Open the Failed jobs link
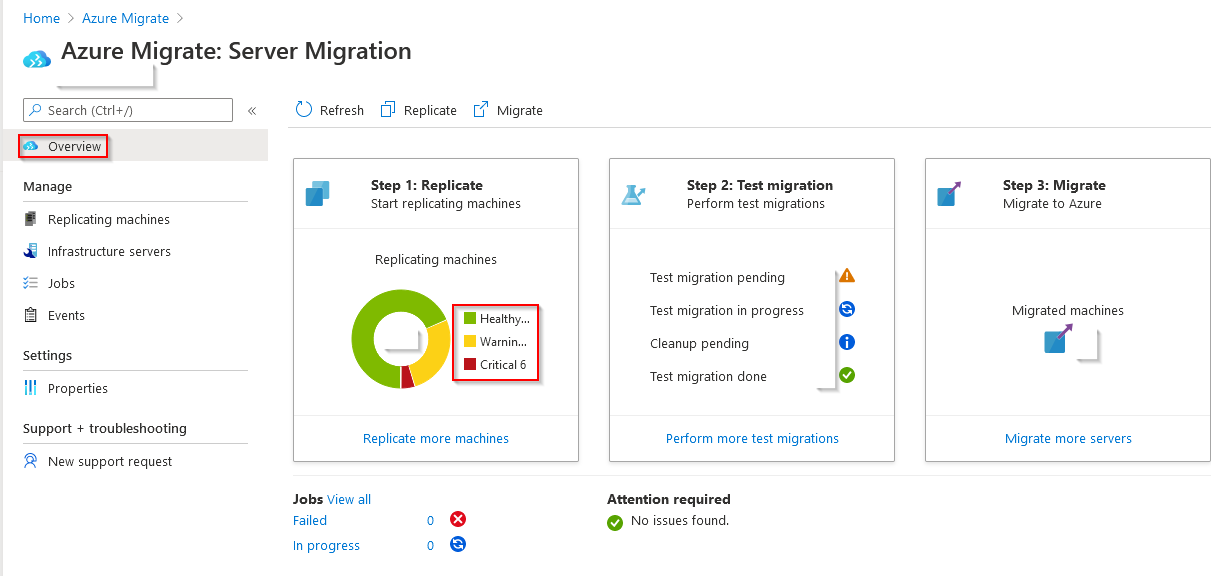This screenshot has height=576, width=1211. pos(310,520)
